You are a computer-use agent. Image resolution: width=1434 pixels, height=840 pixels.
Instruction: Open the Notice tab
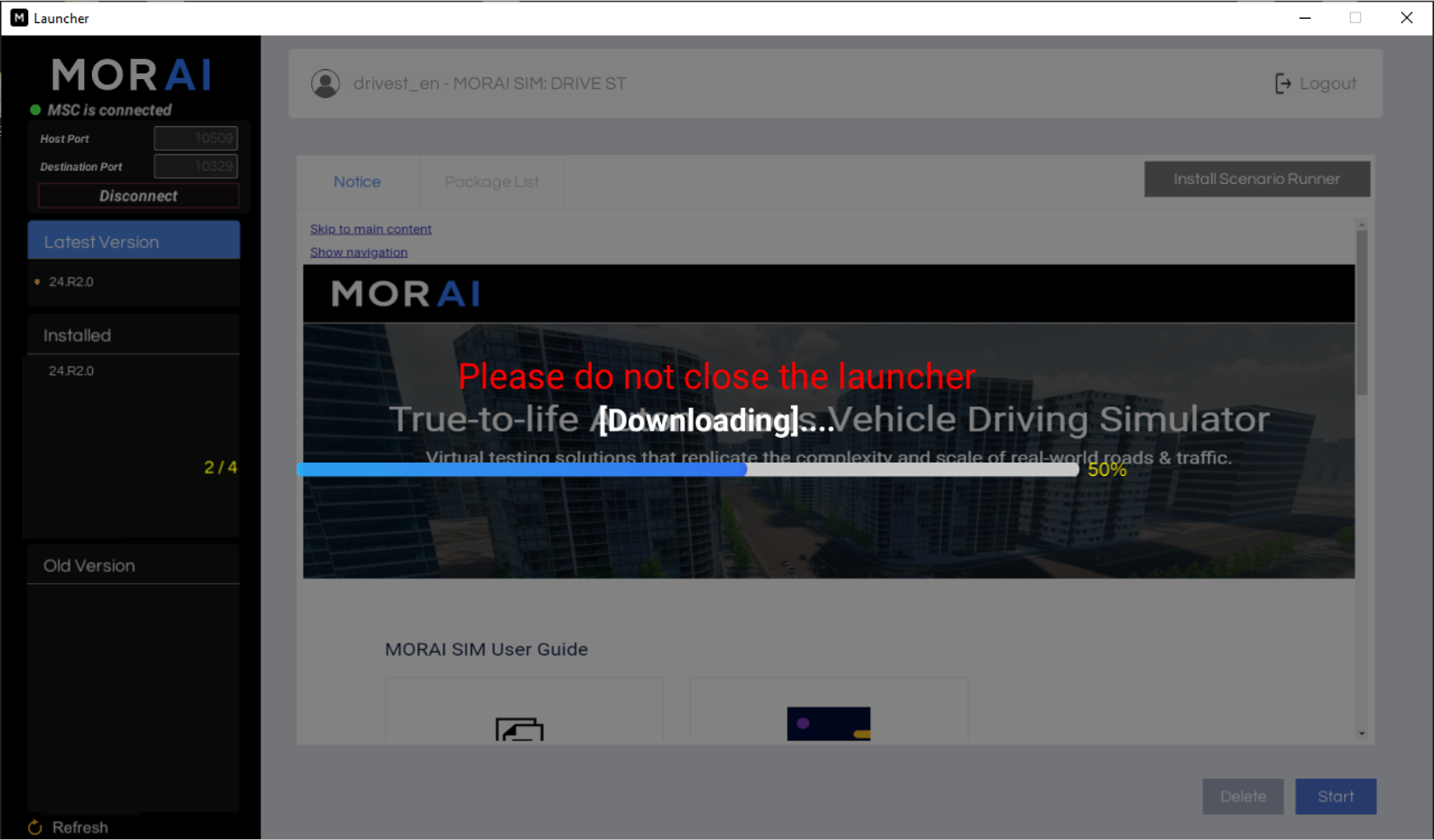[357, 181]
